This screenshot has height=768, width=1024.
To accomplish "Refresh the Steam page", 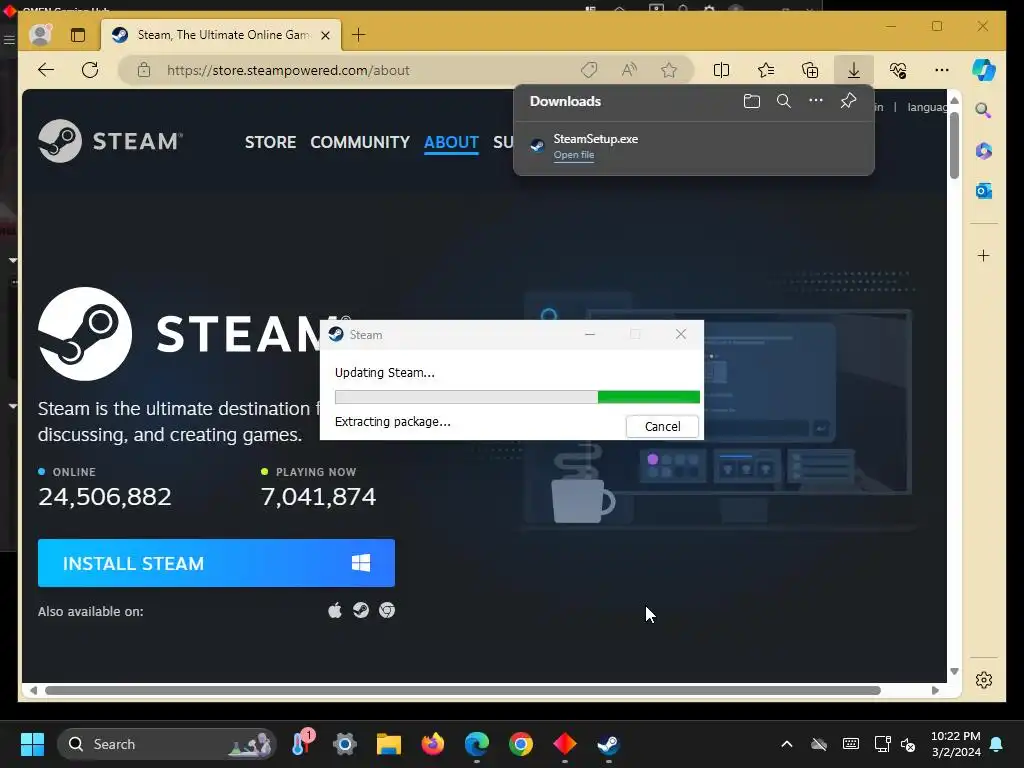I will click(90, 70).
